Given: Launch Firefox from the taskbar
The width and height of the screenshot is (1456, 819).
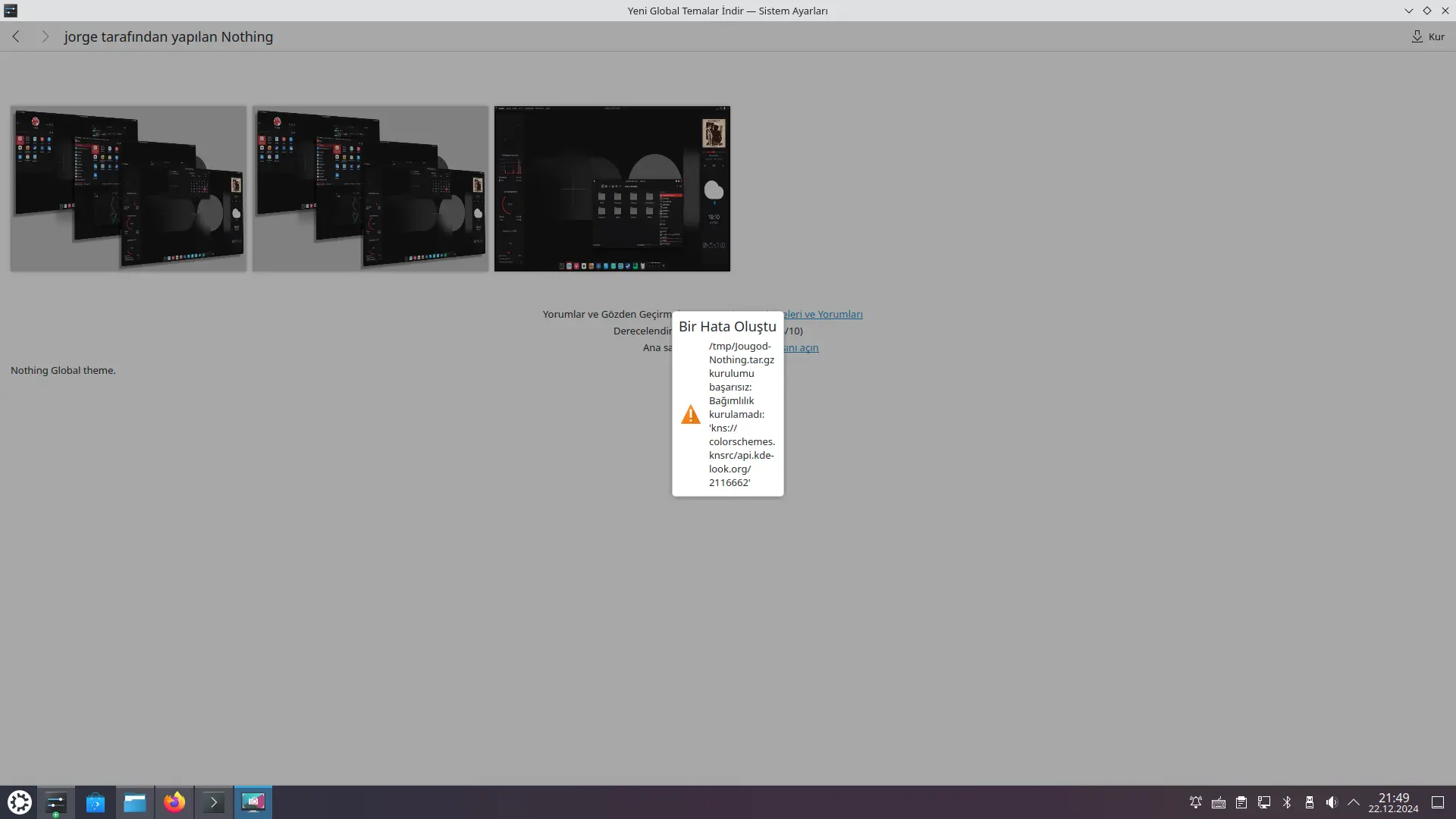Looking at the screenshot, I should pyautogui.click(x=174, y=802).
